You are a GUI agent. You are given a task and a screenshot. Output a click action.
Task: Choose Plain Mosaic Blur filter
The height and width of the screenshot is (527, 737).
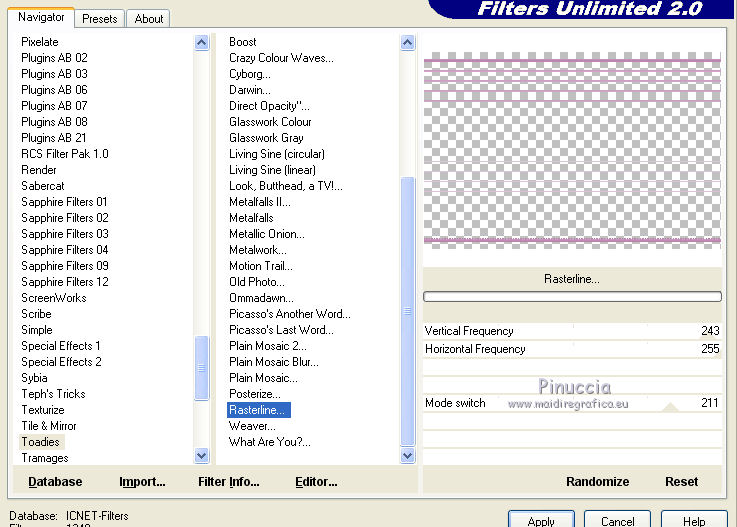(x=274, y=362)
